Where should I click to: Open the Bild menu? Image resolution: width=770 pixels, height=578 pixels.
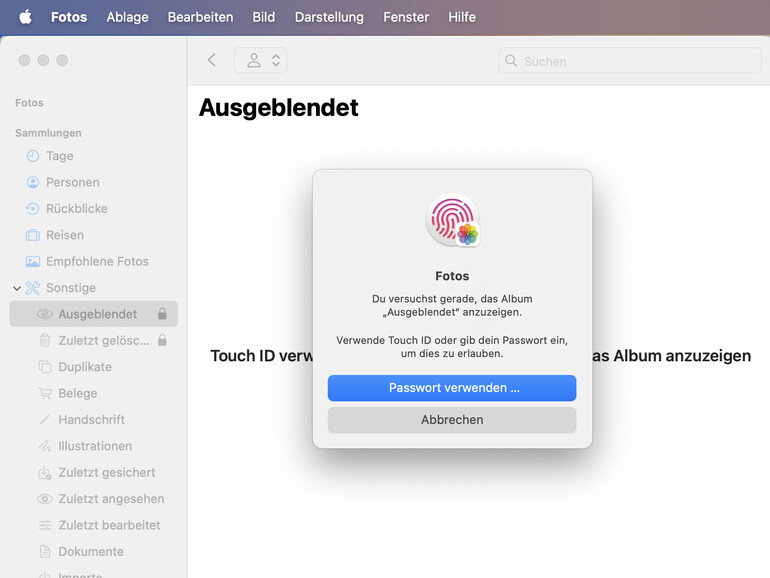[x=264, y=17]
